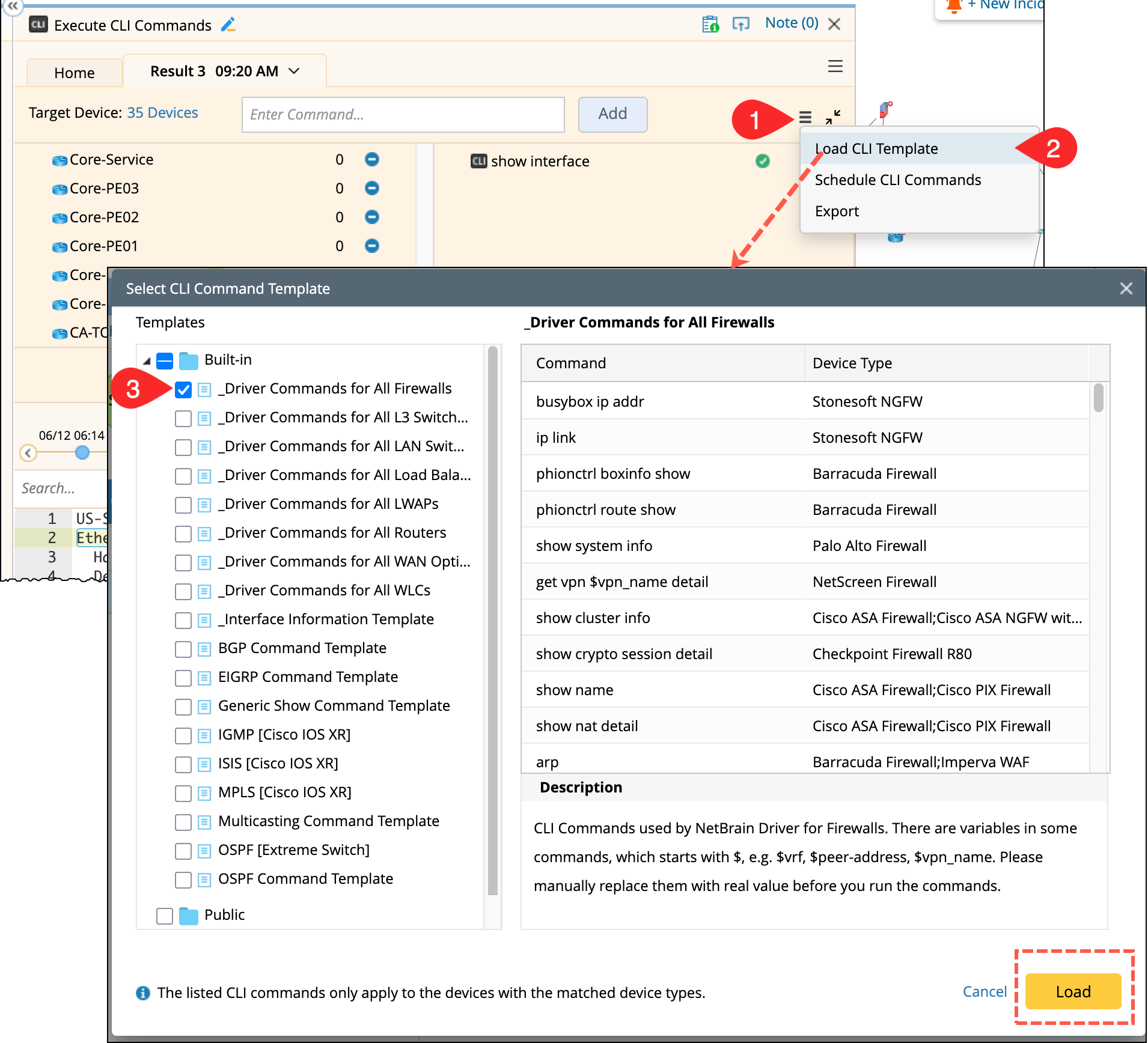The image size is (1148, 1043).
Task: Open the 35 Devices link
Action: [162, 113]
